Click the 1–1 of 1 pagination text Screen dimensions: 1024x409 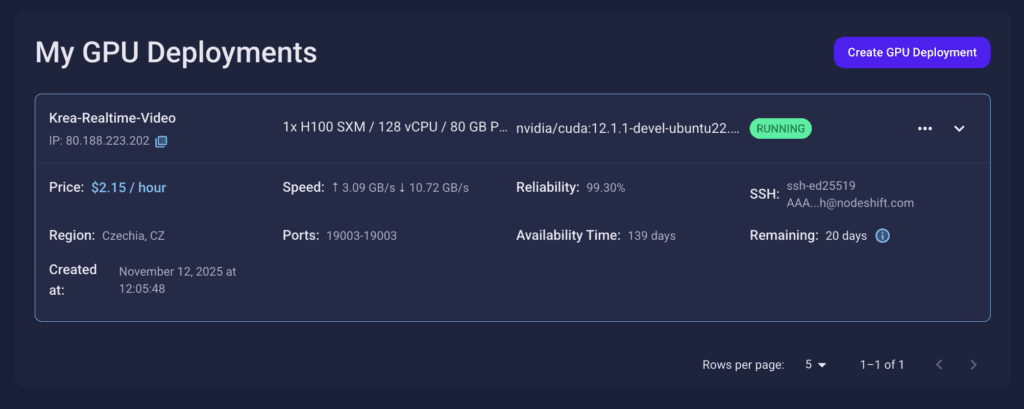[x=882, y=365]
